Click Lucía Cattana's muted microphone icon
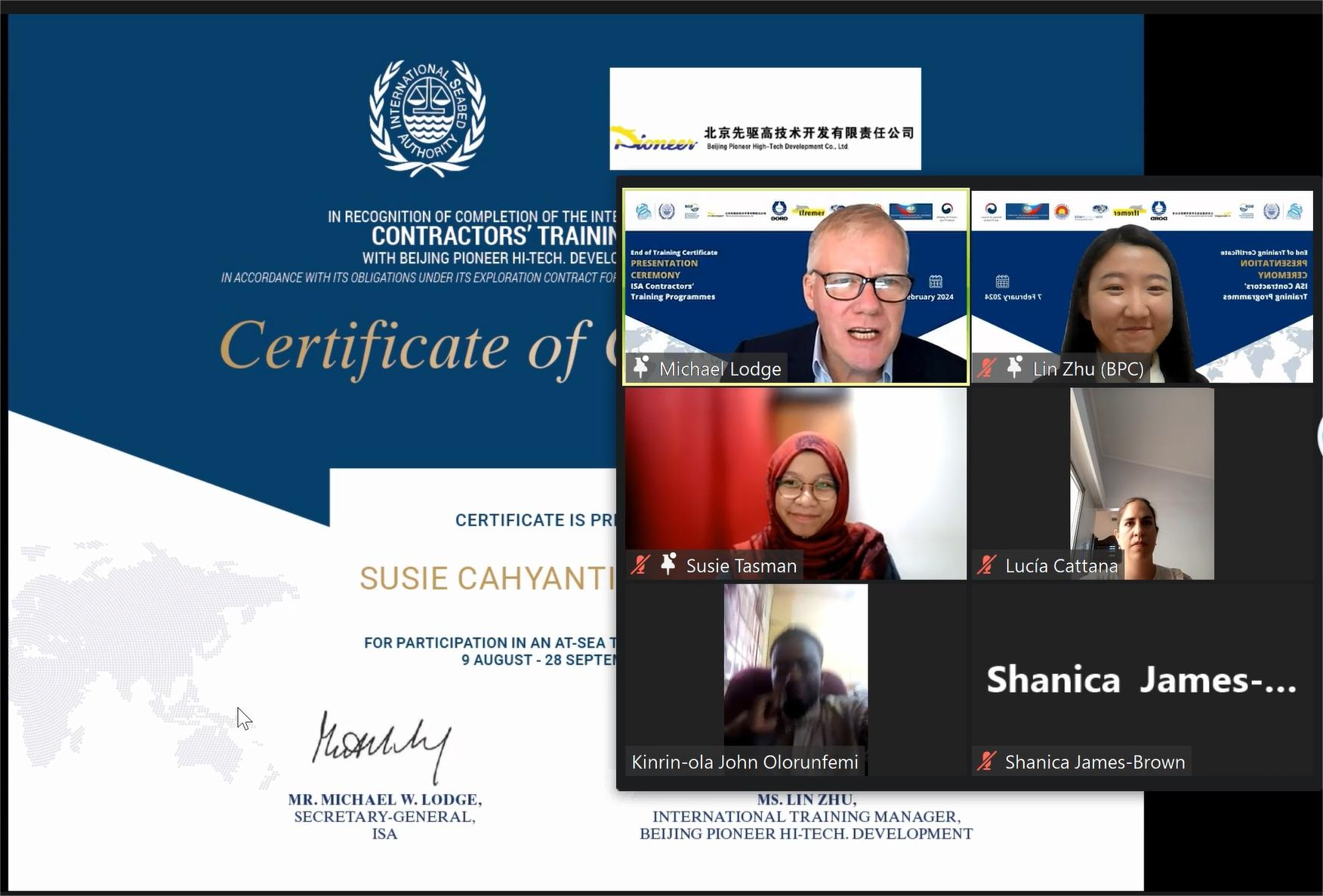This screenshot has width=1323, height=896. pos(986,565)
